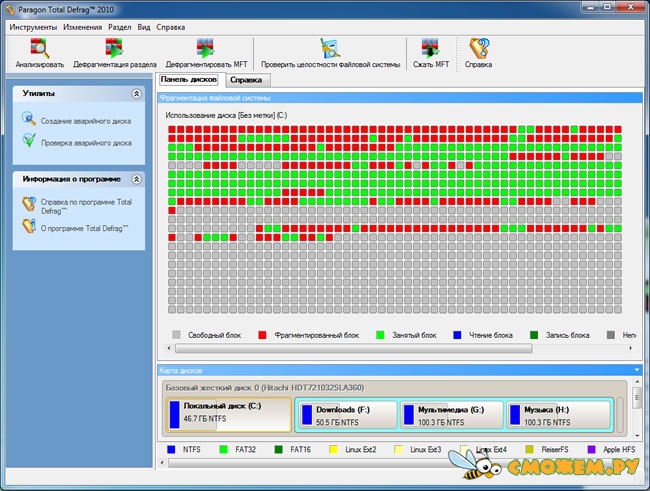
Task: Click the Linux Ext2 yellow legend swatch
Action: click(x=333, y=450)
